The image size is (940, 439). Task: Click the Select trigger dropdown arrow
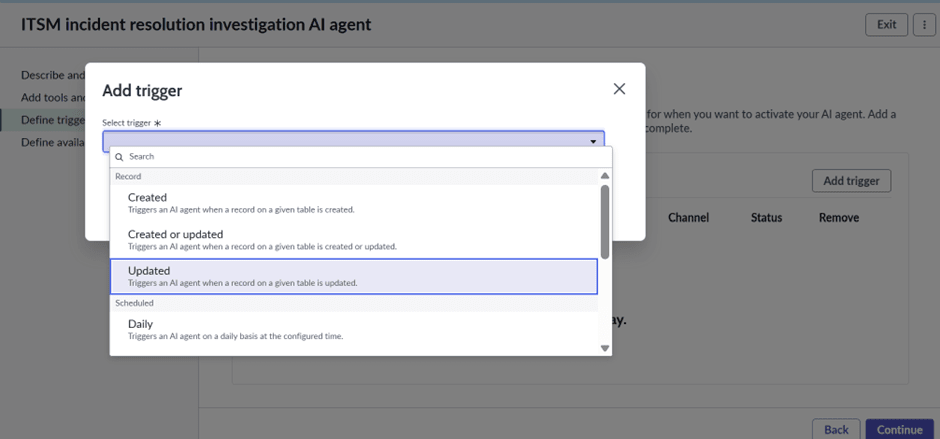593,142
